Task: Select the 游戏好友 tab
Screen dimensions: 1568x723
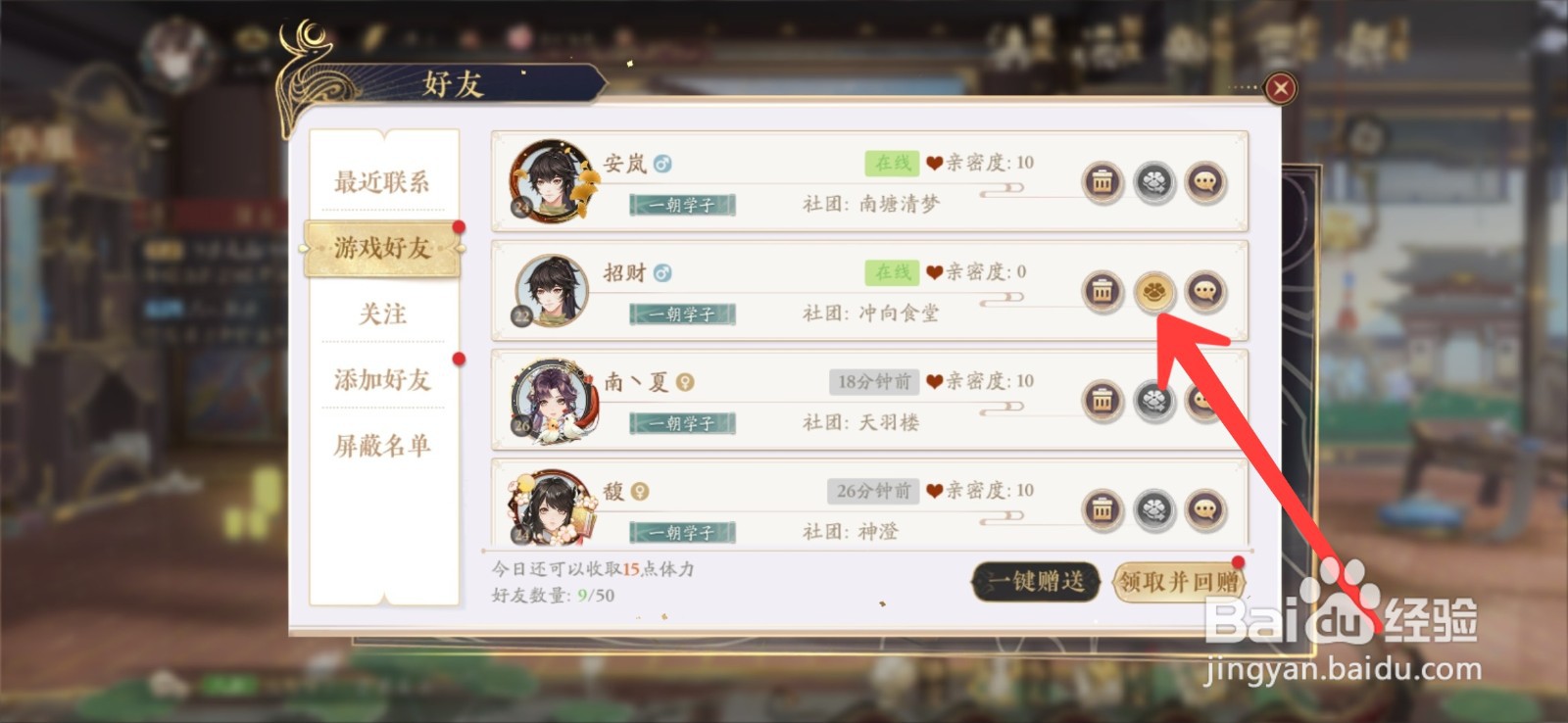Action: [x=382, y=248]
